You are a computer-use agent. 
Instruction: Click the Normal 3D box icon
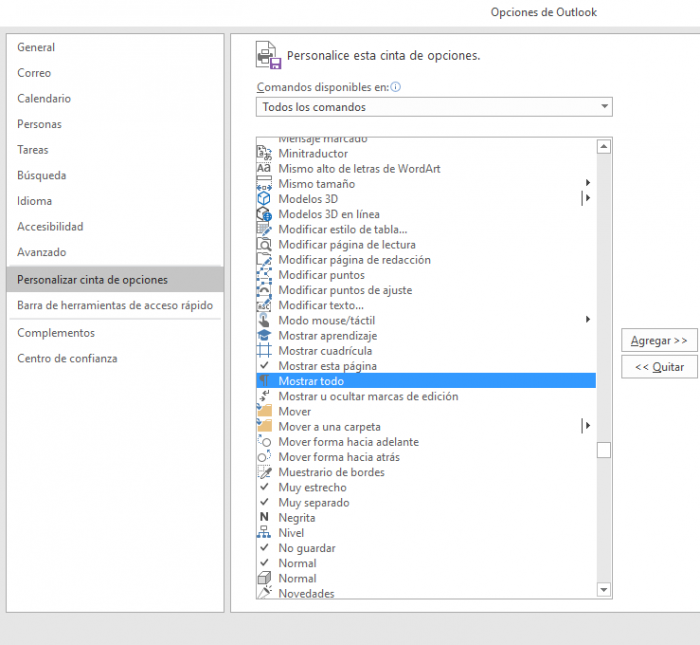264,578
